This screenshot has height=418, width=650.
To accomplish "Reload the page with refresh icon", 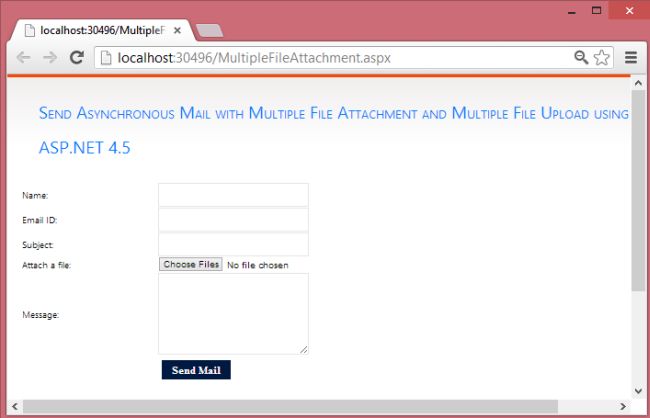I will point(77,57).
